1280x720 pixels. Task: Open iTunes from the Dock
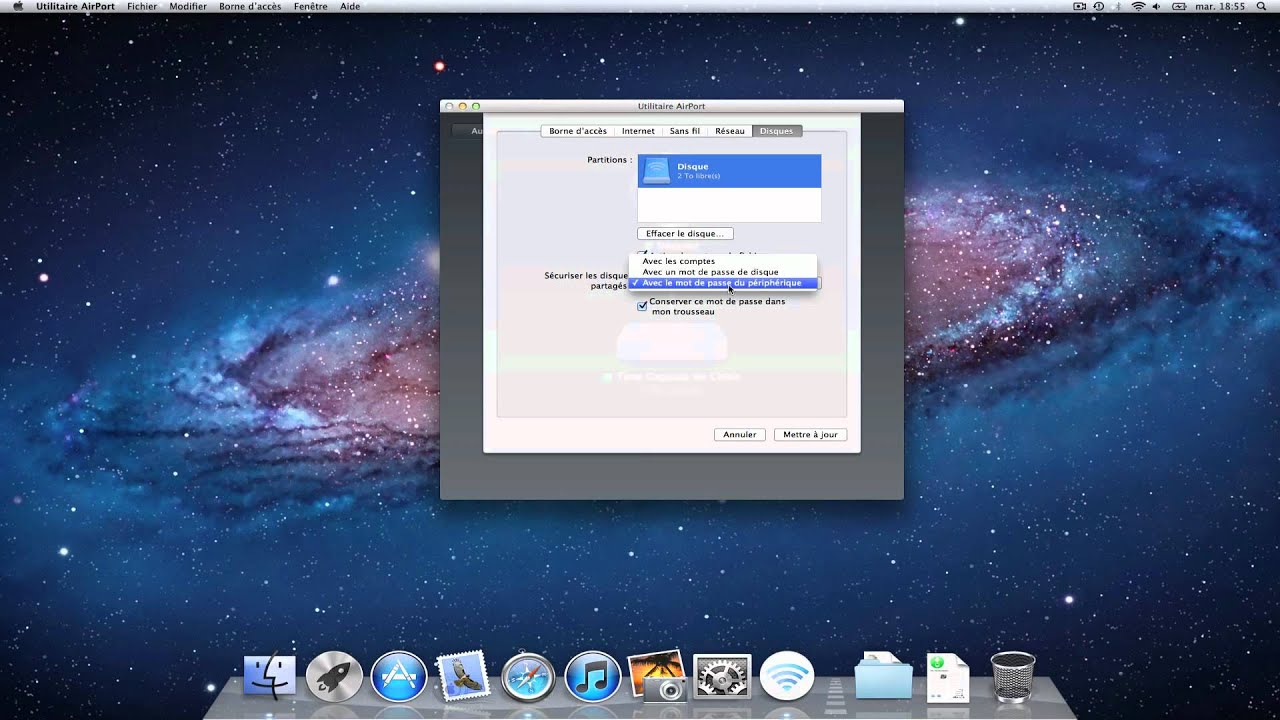[x=592, y=677]
